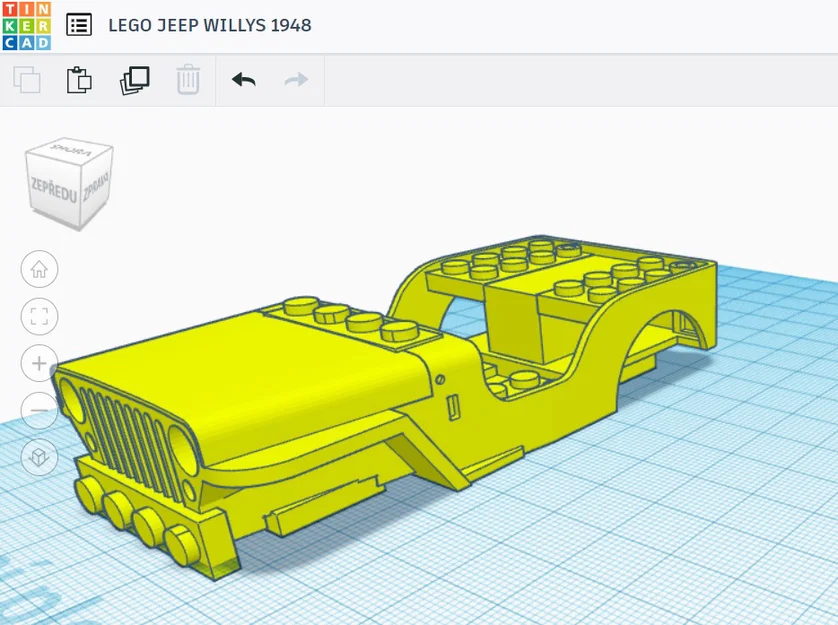Go home via the Tinkercad logo
The image size is (838, 625).
pos(27,24)
